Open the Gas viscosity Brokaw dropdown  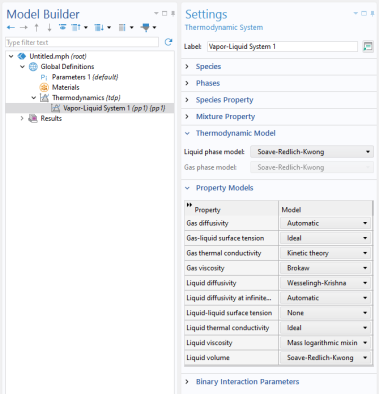tap(325, 268)
